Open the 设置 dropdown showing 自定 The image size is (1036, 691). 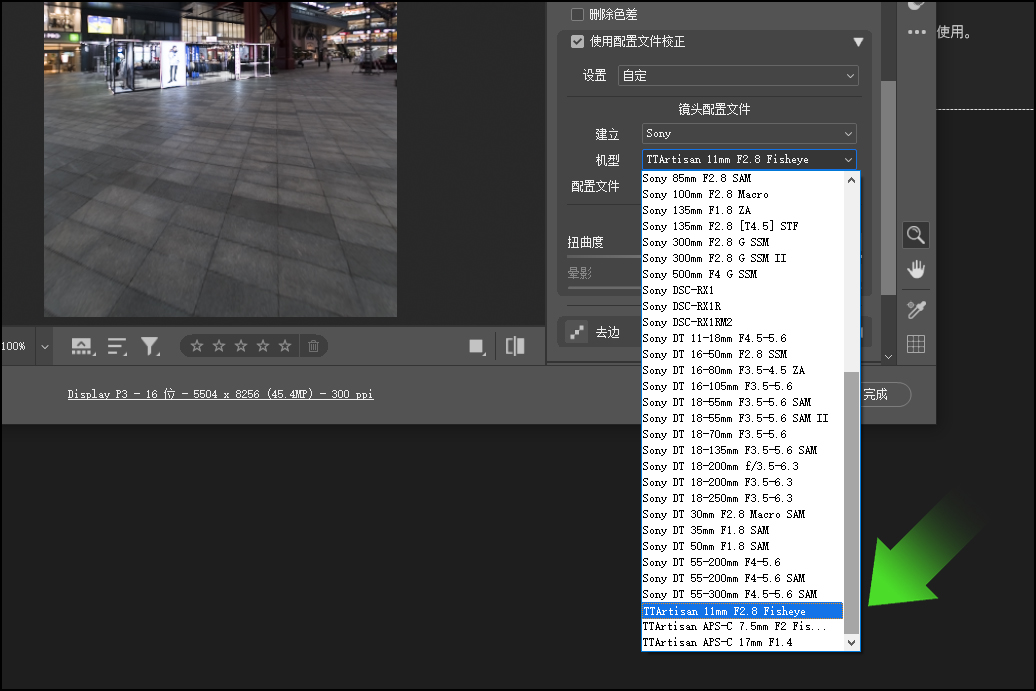(x=738, y=75)
